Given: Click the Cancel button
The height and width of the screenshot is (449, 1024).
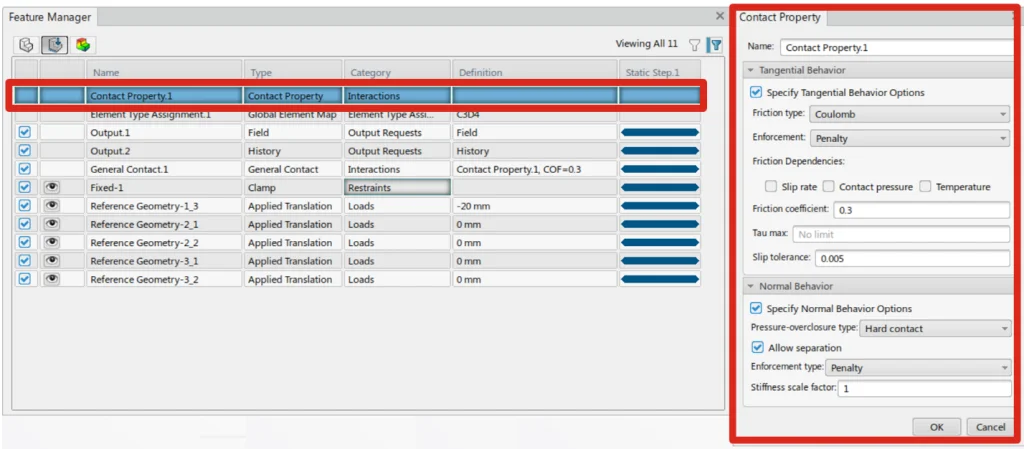Looking at the screenshot, I should point(990,427).
